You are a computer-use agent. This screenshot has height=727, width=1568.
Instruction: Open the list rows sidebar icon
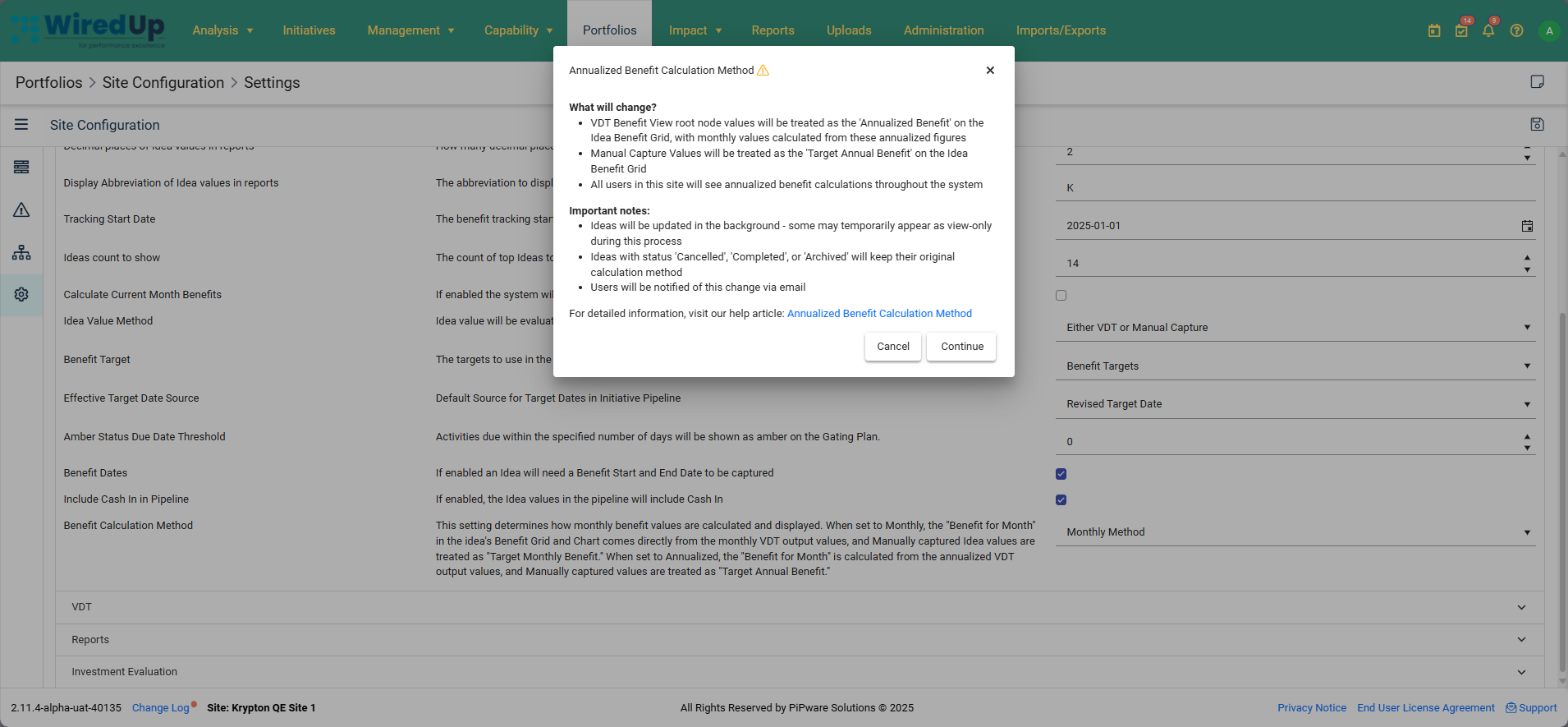(21, 167)
